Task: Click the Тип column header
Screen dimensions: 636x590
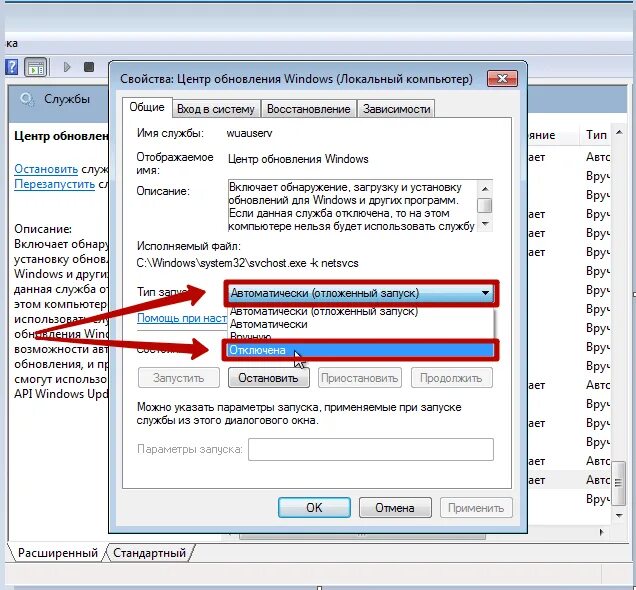Action: click(x=595, y=135)
